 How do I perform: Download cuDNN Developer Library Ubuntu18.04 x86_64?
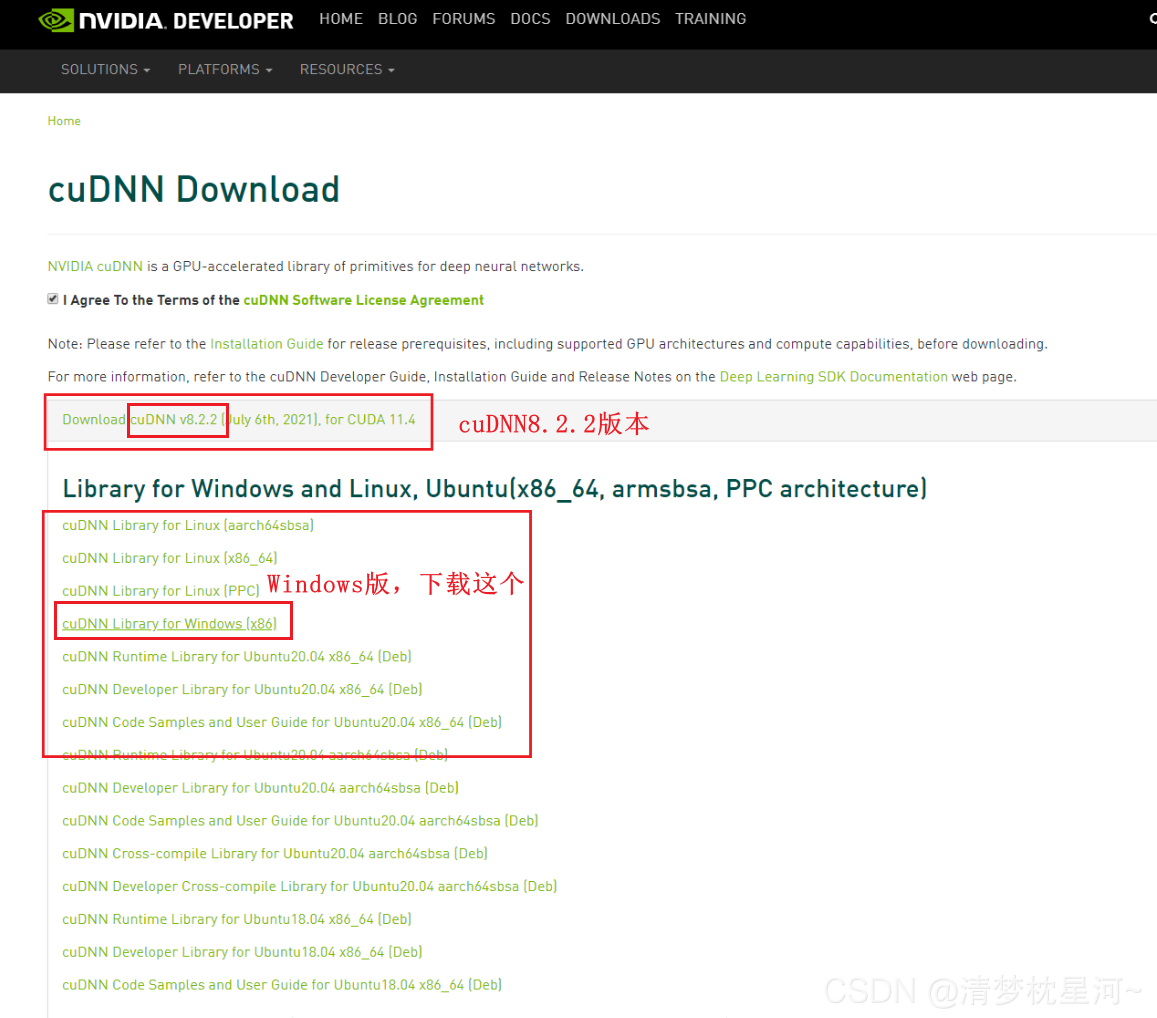click(x=242, y=952)
